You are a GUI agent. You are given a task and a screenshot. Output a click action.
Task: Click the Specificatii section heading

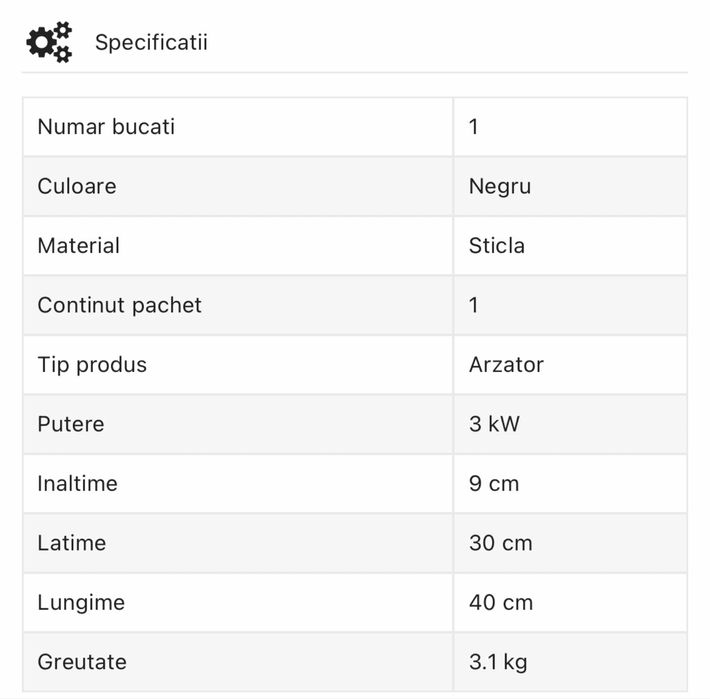[x=151, y=43]
